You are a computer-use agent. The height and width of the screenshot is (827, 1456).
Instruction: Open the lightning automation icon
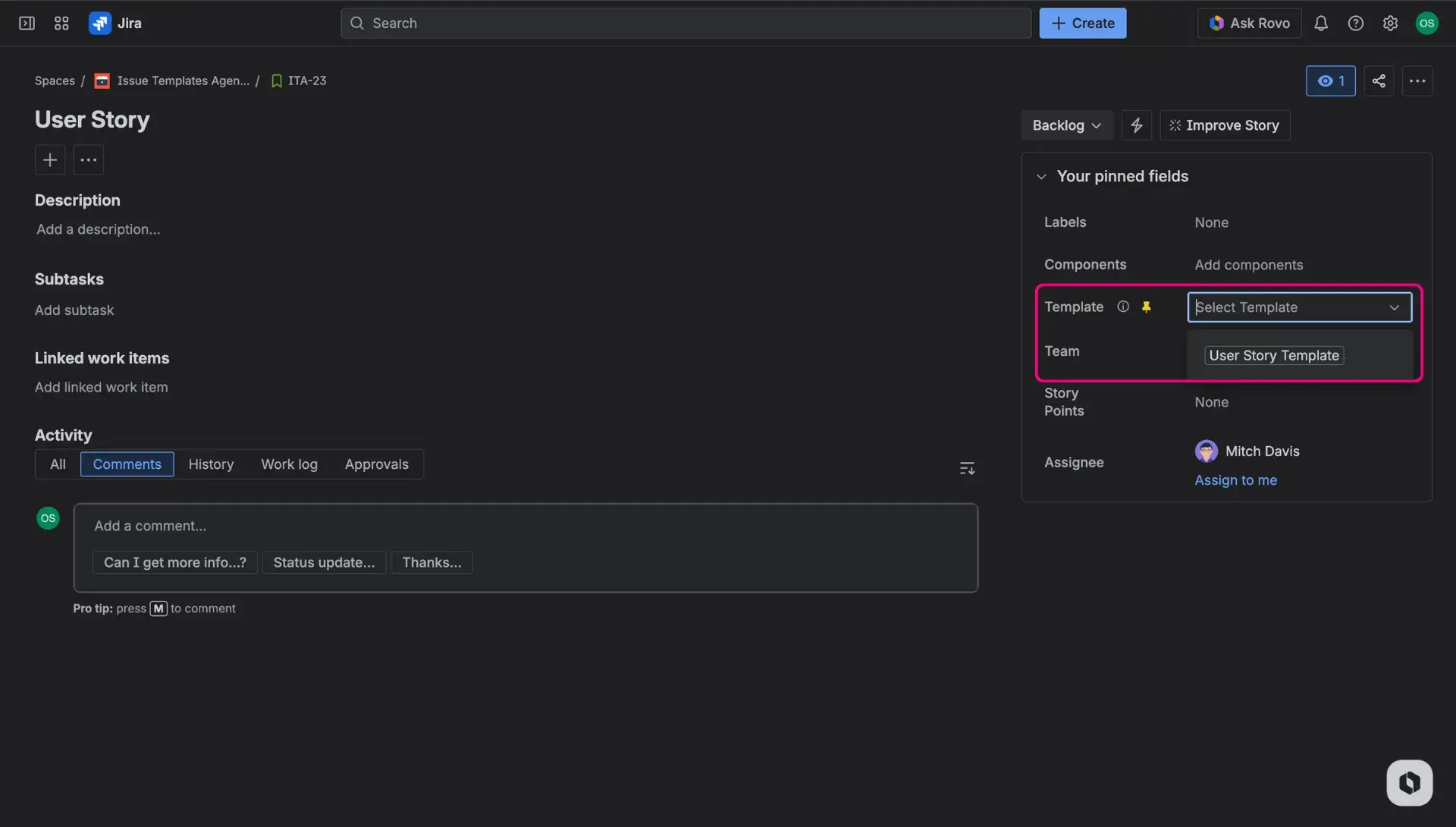pyautogui.click(x=1135, y=125)
